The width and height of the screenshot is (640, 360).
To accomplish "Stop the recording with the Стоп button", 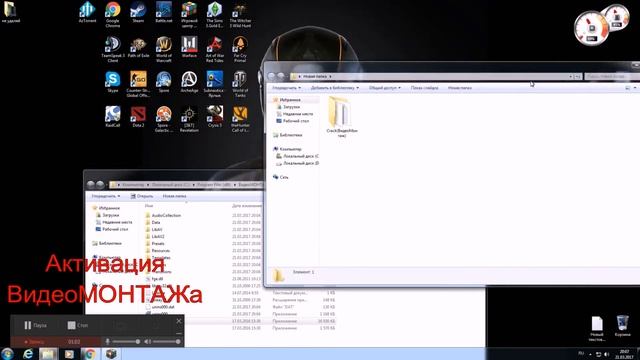I will pos(78,325).
